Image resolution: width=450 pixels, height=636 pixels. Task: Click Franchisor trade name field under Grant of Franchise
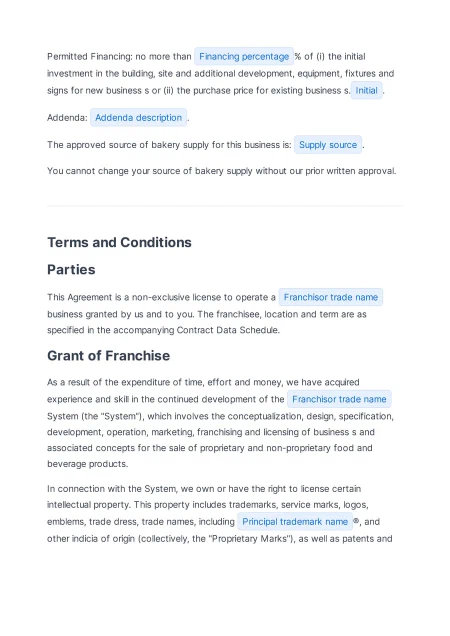pos(339,400)
